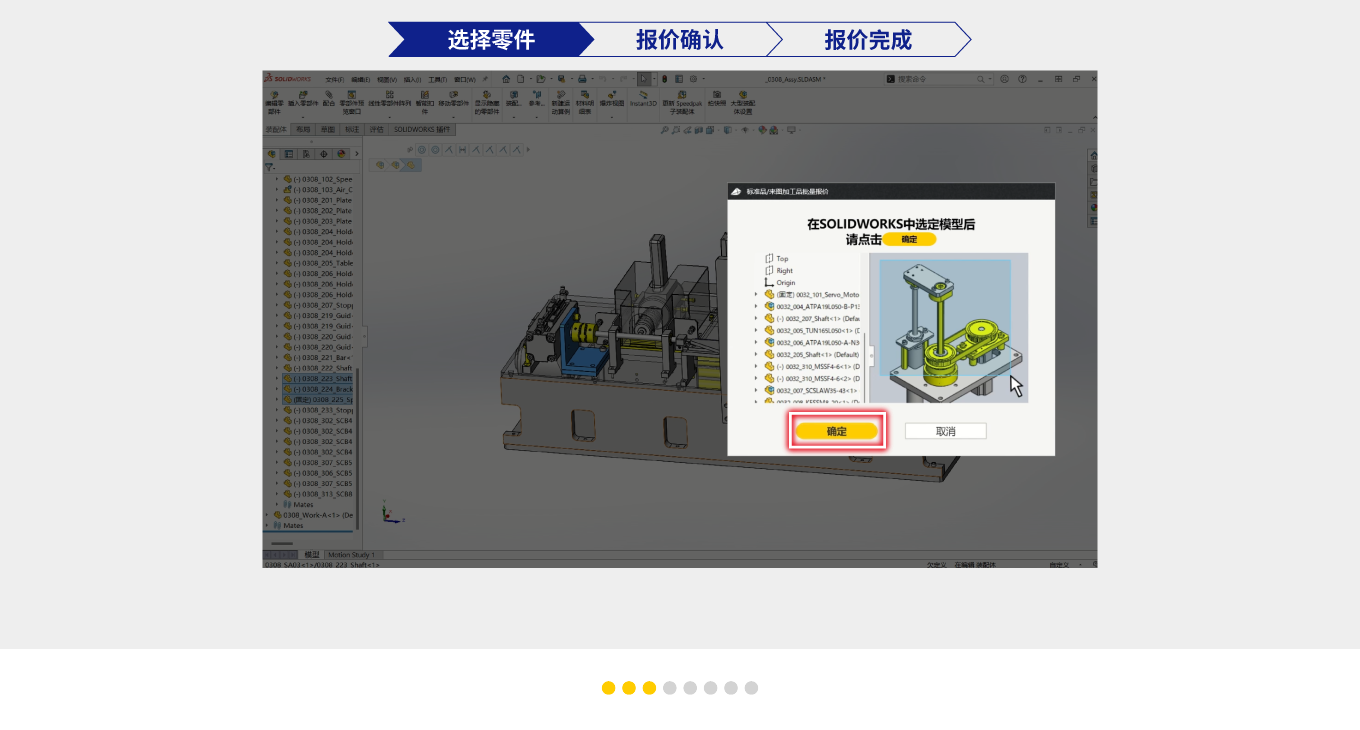
Task: Open the 选择零件 step tab
Action: click(490, 40)
